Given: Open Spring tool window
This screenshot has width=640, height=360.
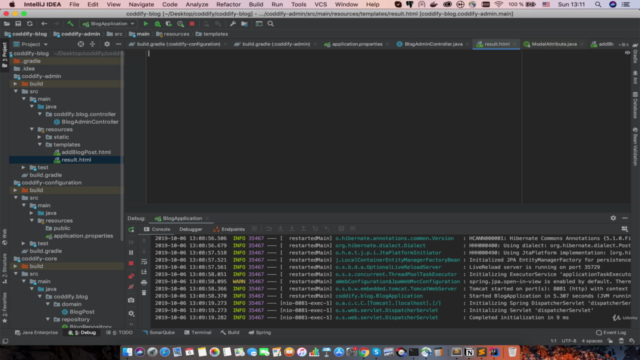Looking at the screenshot, I should point(260,333).
